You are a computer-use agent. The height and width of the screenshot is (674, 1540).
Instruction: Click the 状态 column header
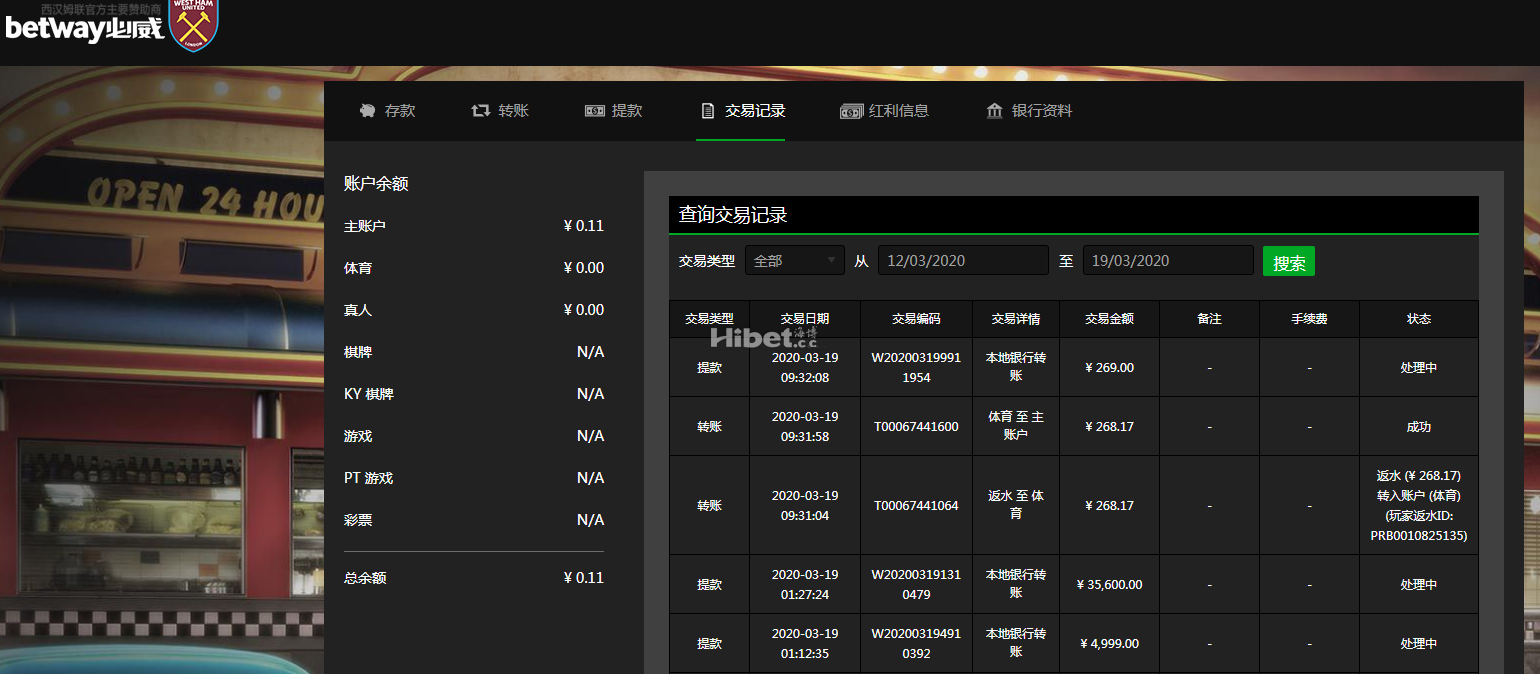[x=1418, y=319]
